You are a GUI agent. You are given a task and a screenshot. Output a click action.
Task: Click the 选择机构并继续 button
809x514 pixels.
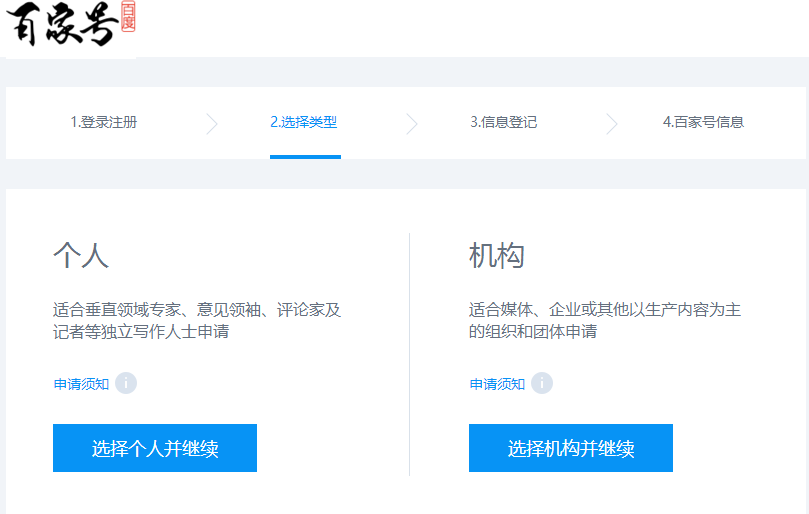click(x=571, y=448)
